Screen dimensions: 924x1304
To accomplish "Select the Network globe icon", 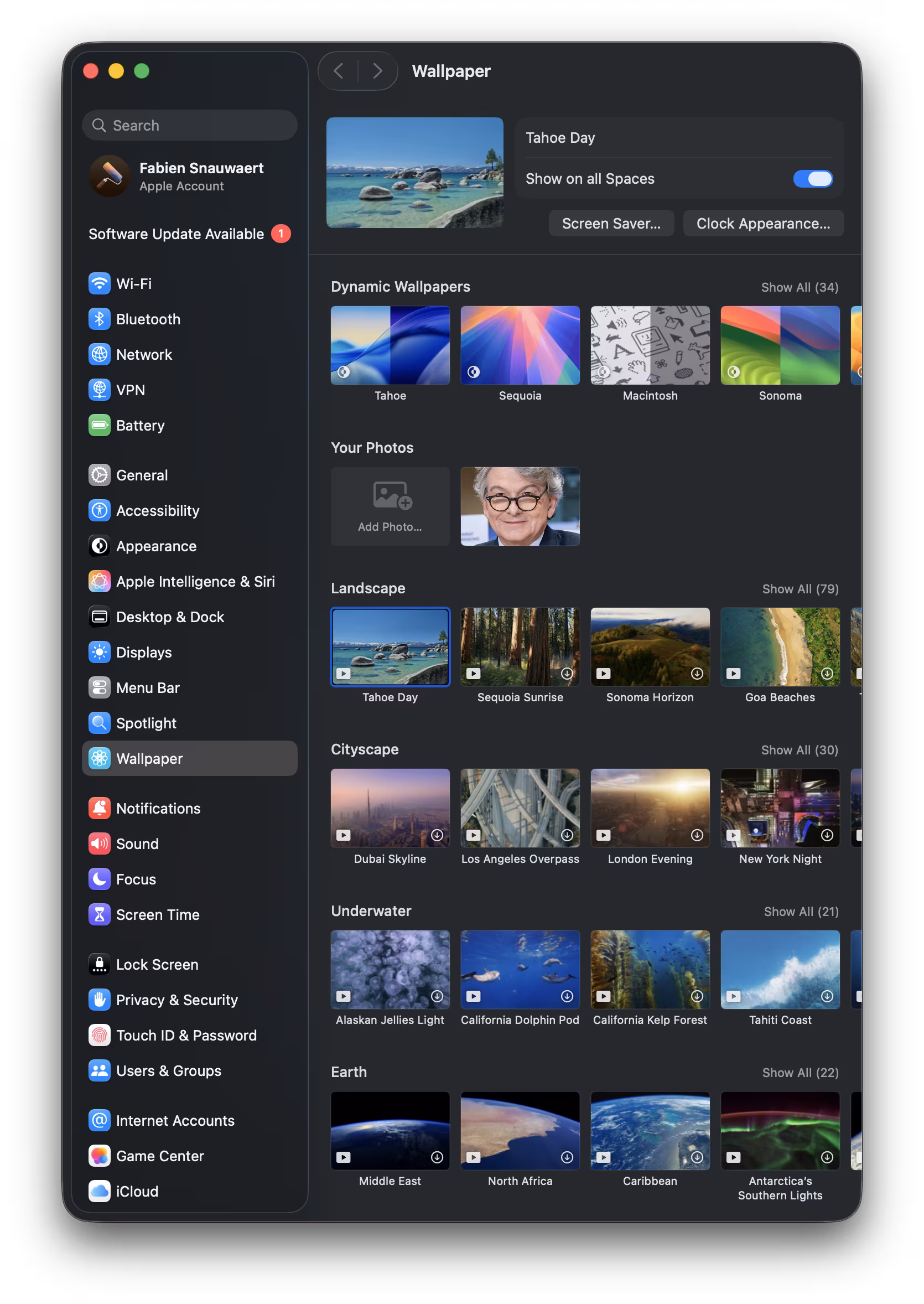I will point(100,354).
